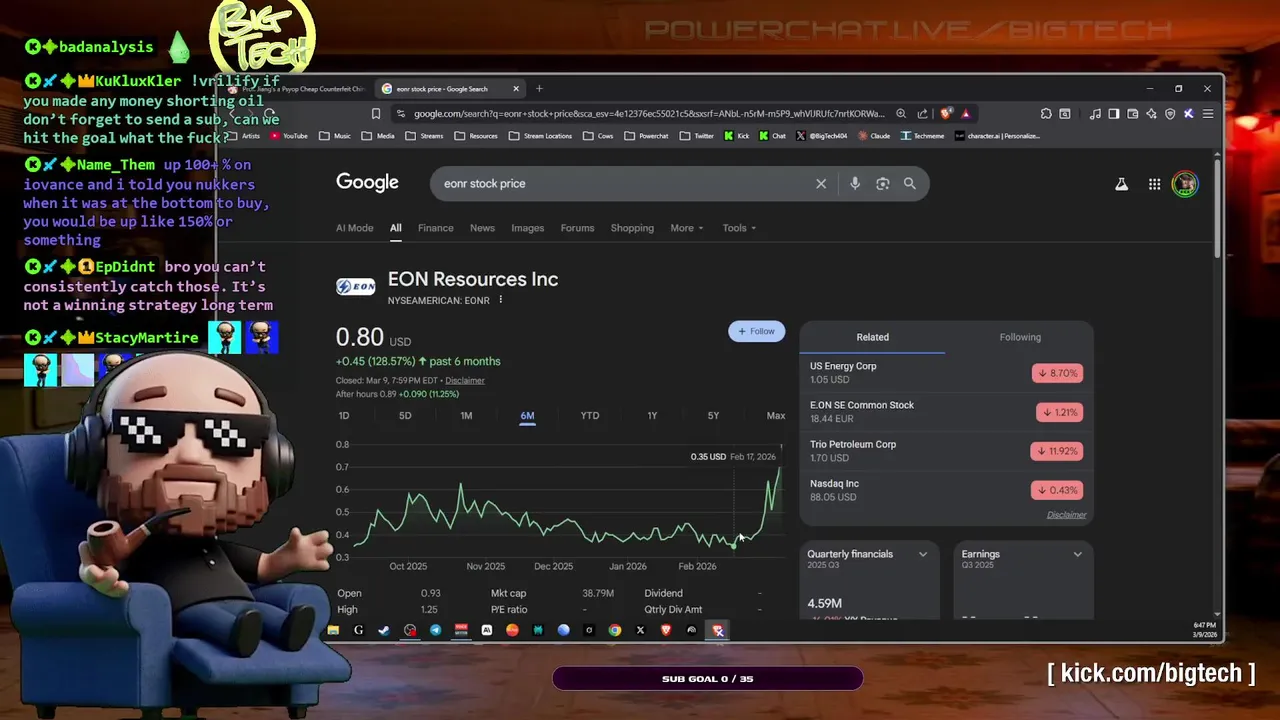Open E.ON SE Common Stock entry
Screen dimensions: 1280x720
click(946, 412)
